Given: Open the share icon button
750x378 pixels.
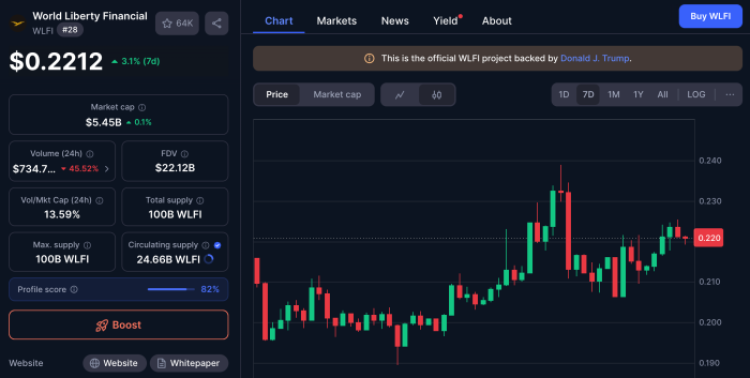Looking at the screenshot, I should 217,23.
